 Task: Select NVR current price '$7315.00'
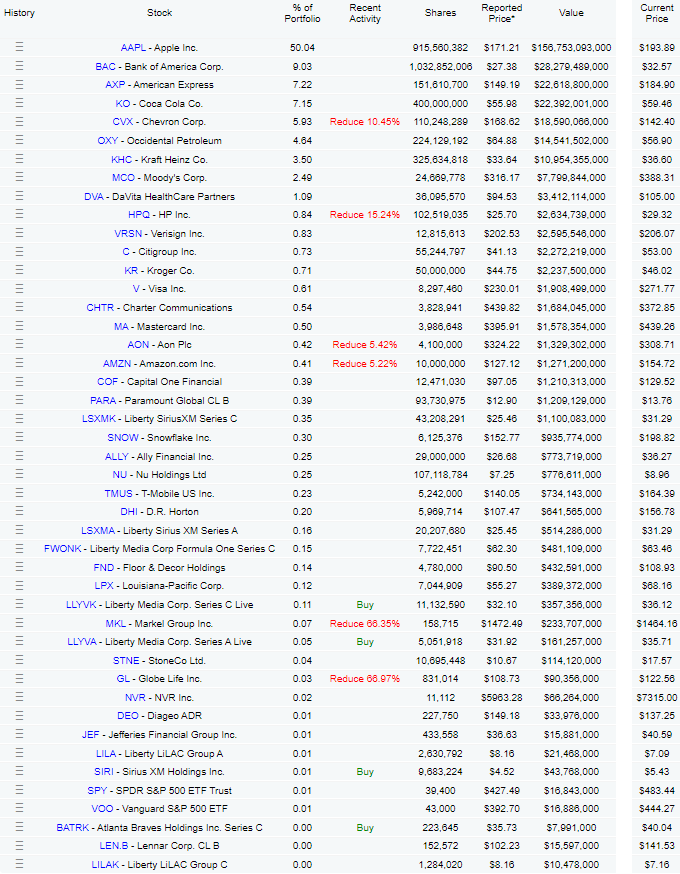657,697
